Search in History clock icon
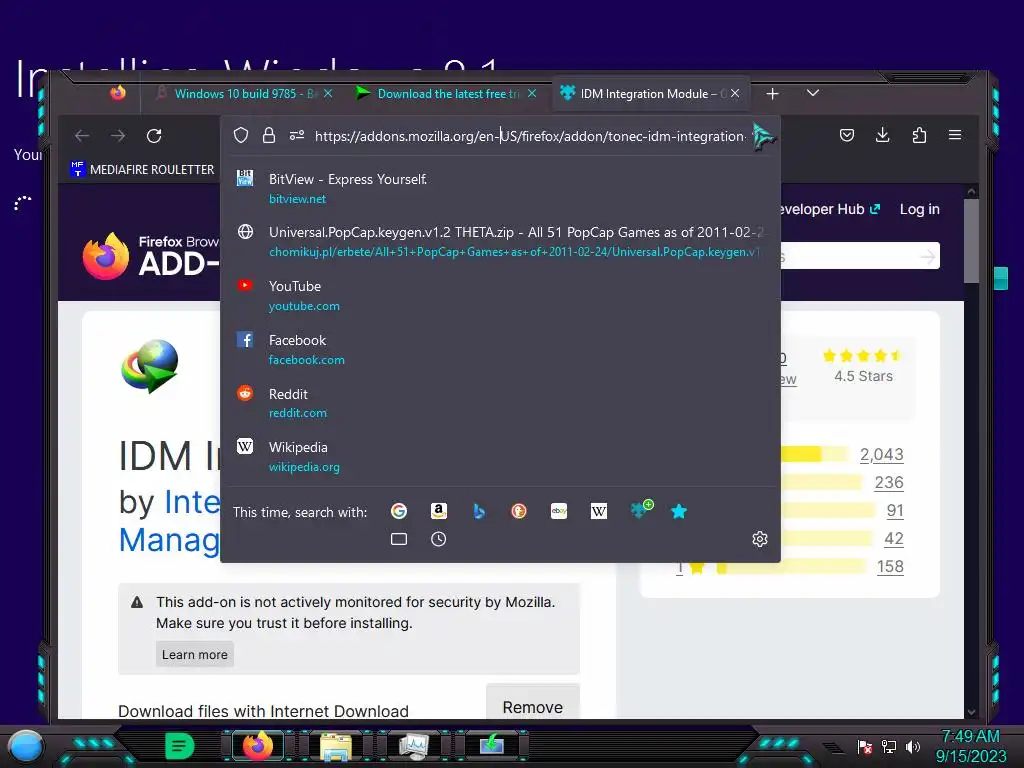The width and height of the screenshot is (1024, 768). pos(439,539)
